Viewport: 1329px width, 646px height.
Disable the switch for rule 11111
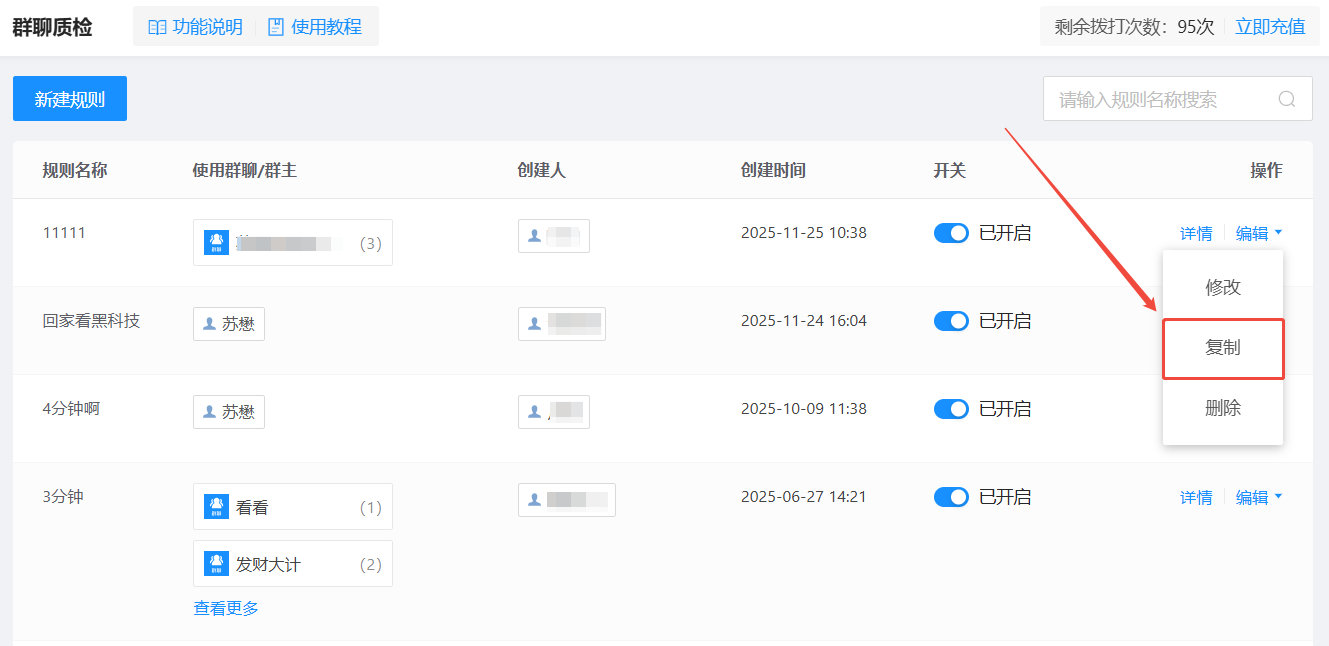[x=951, y=233]
